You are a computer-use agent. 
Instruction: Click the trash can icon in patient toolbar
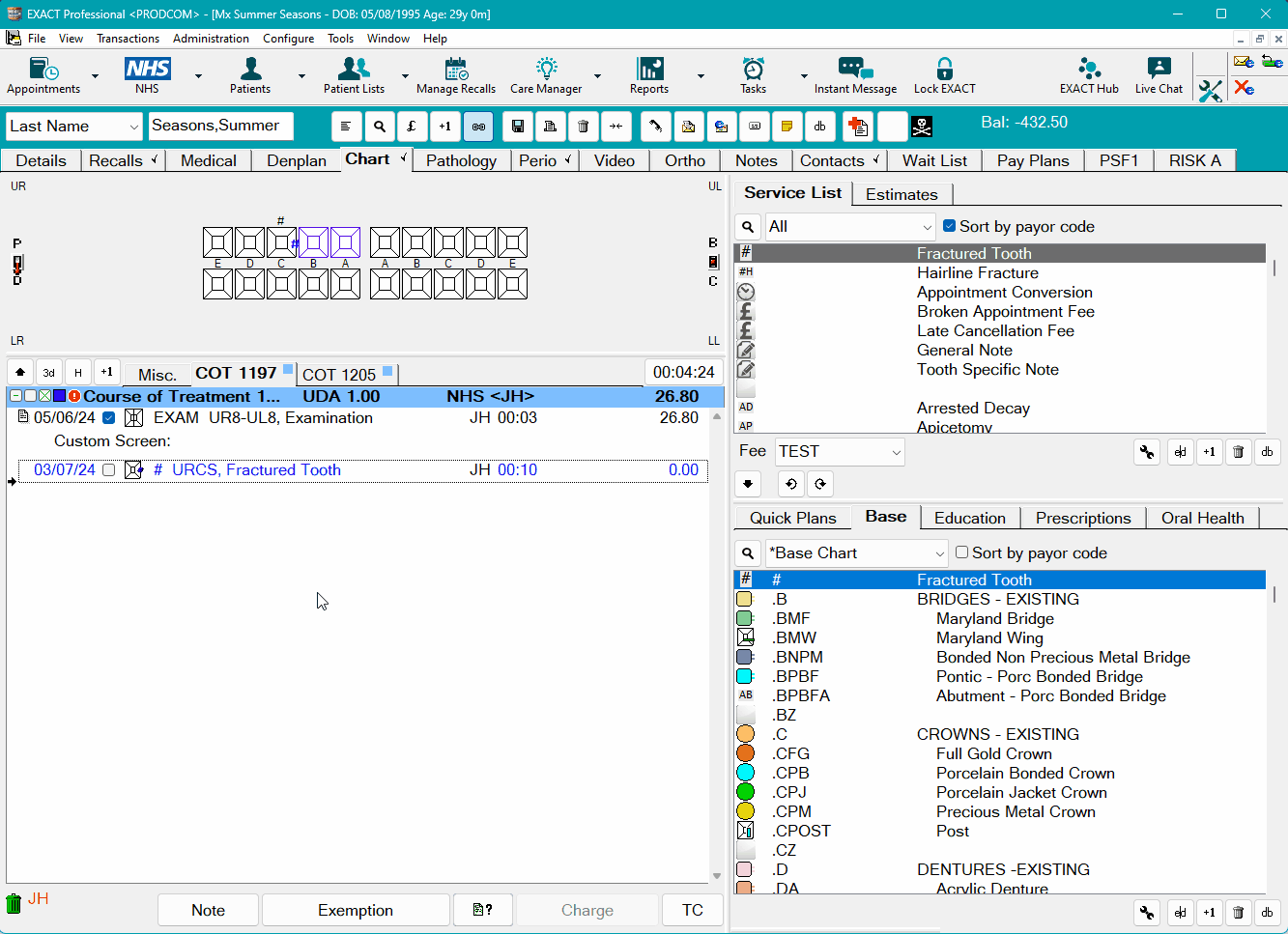tap(583, 127)
